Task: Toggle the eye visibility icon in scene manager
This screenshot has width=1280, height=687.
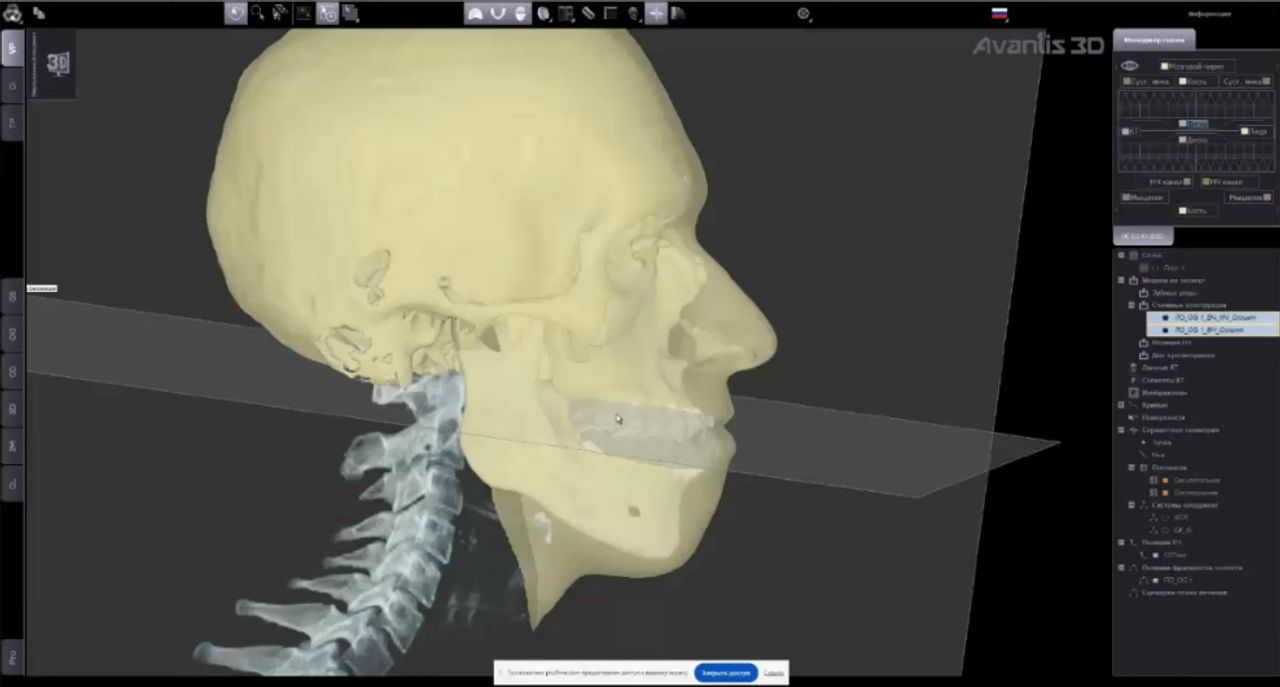Action: (1129, 66)
